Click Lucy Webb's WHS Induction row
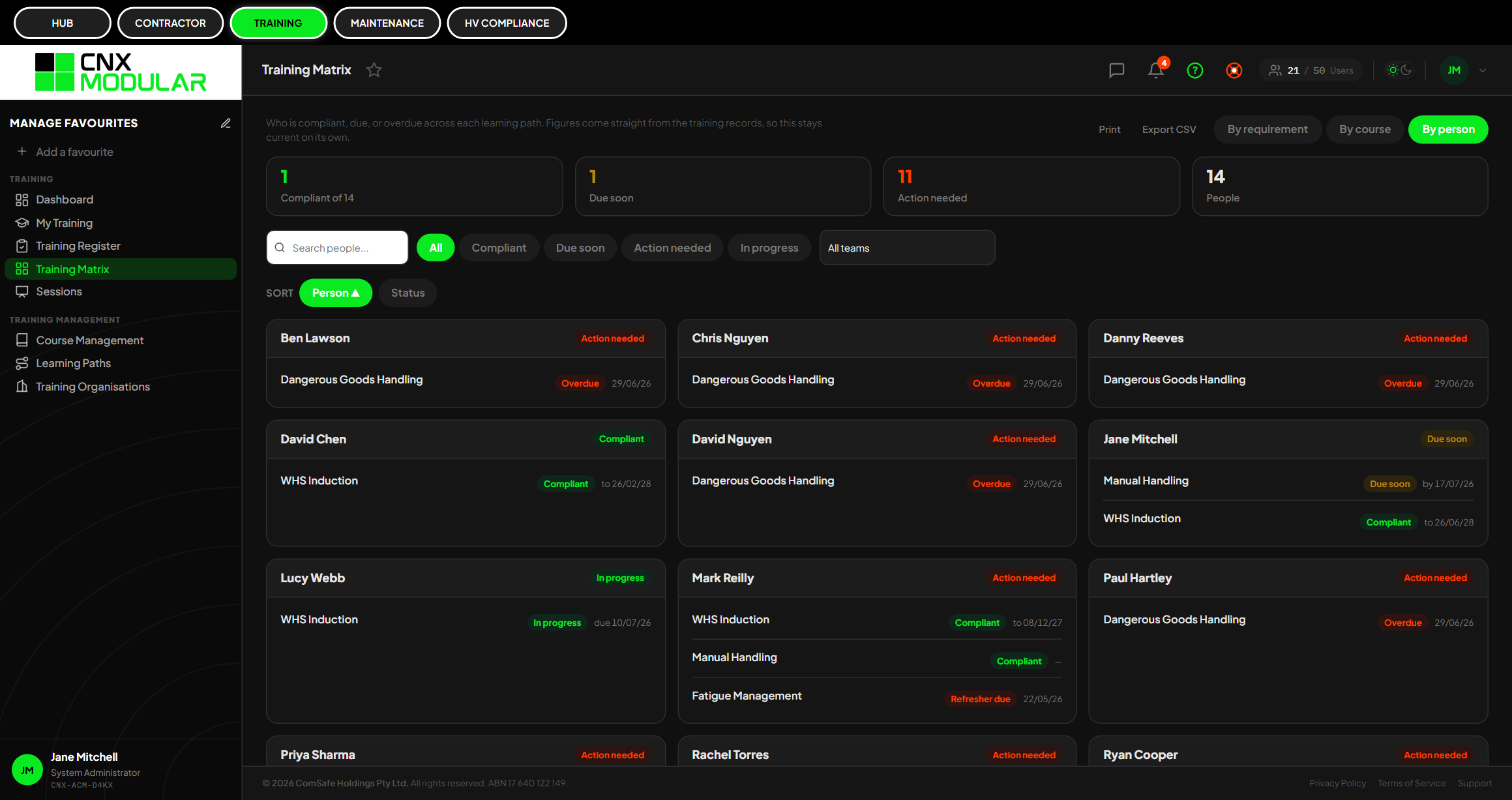 (466, 620)
